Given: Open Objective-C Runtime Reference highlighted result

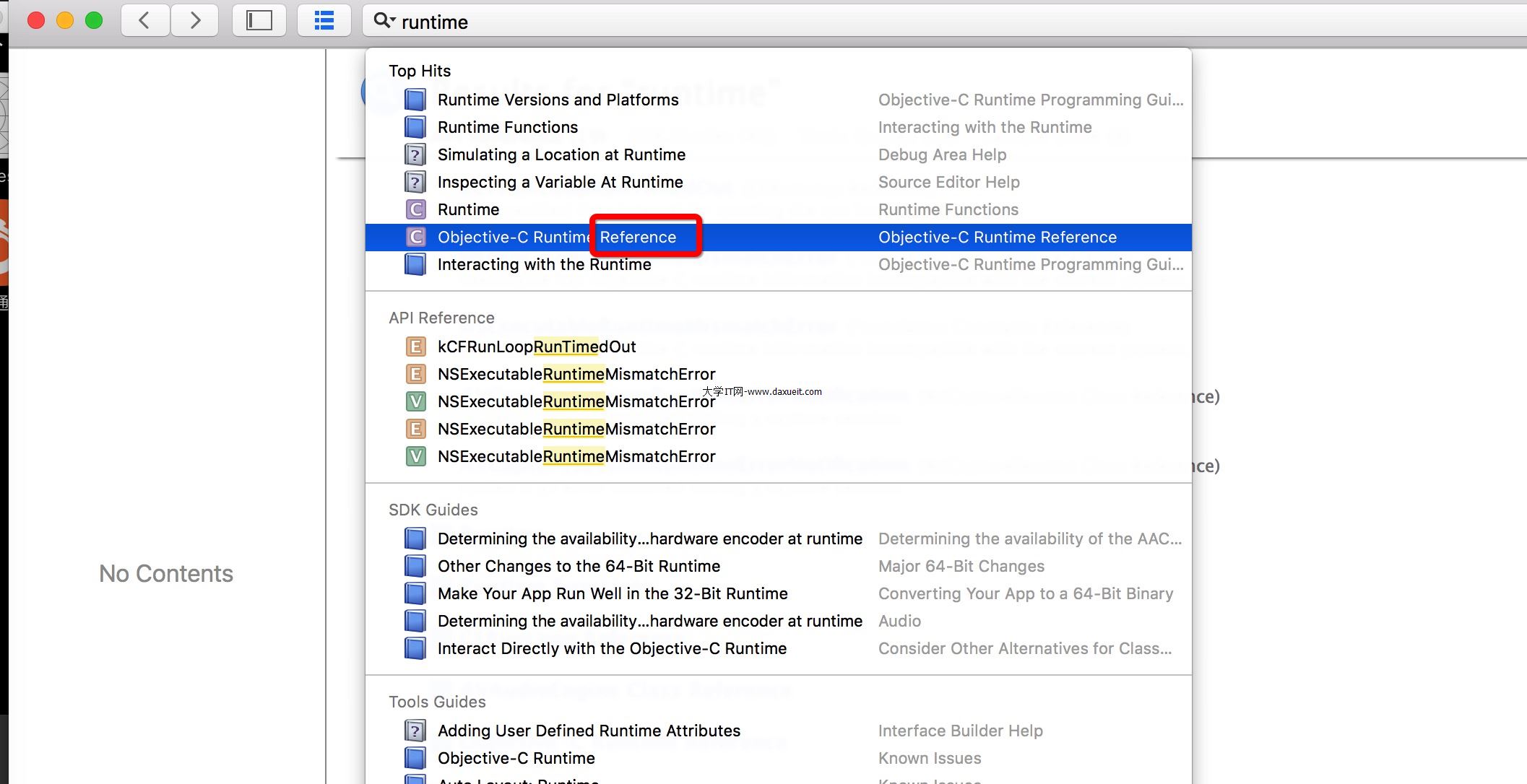Looking at the screenshot, I should coord(556,237).
